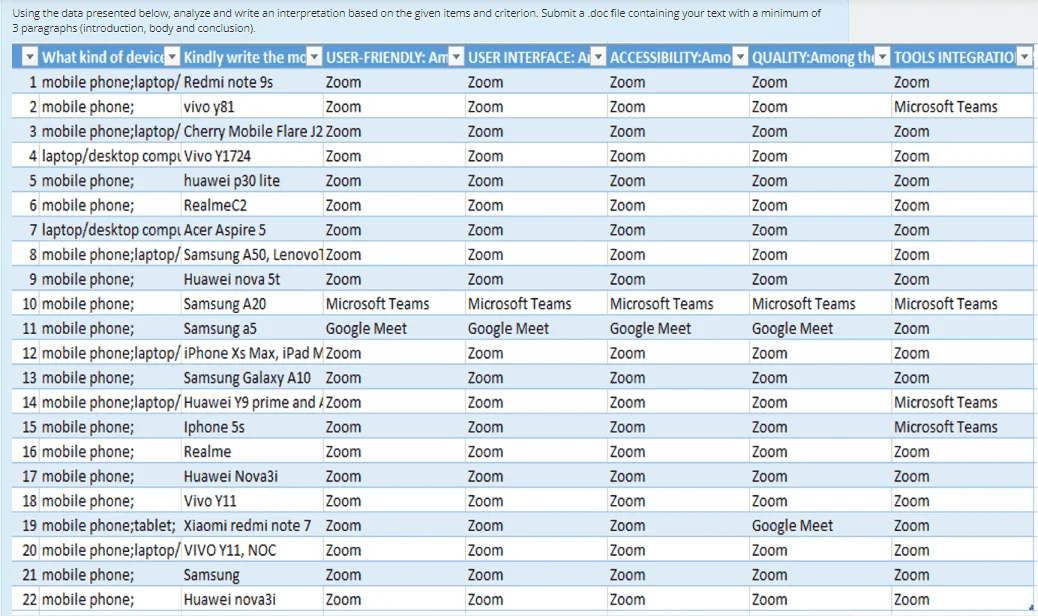Click 'Zoom' in row 1 USER-FRIENDLY column
This screenshot has width=1038, height=616.
[344, 82]
